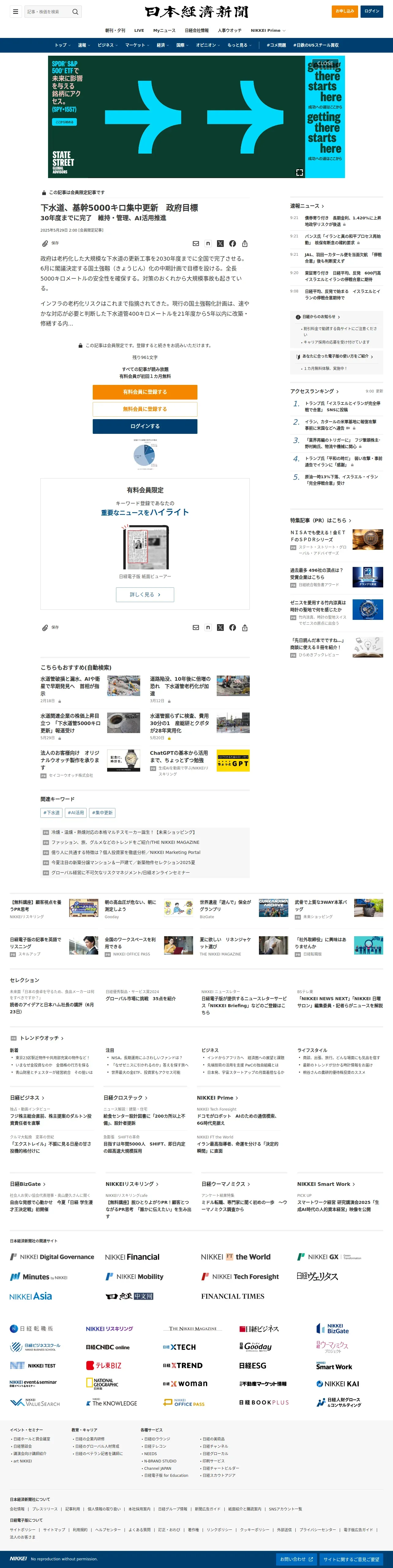Open the 日経会社情報 header menu item

[196, 30]
